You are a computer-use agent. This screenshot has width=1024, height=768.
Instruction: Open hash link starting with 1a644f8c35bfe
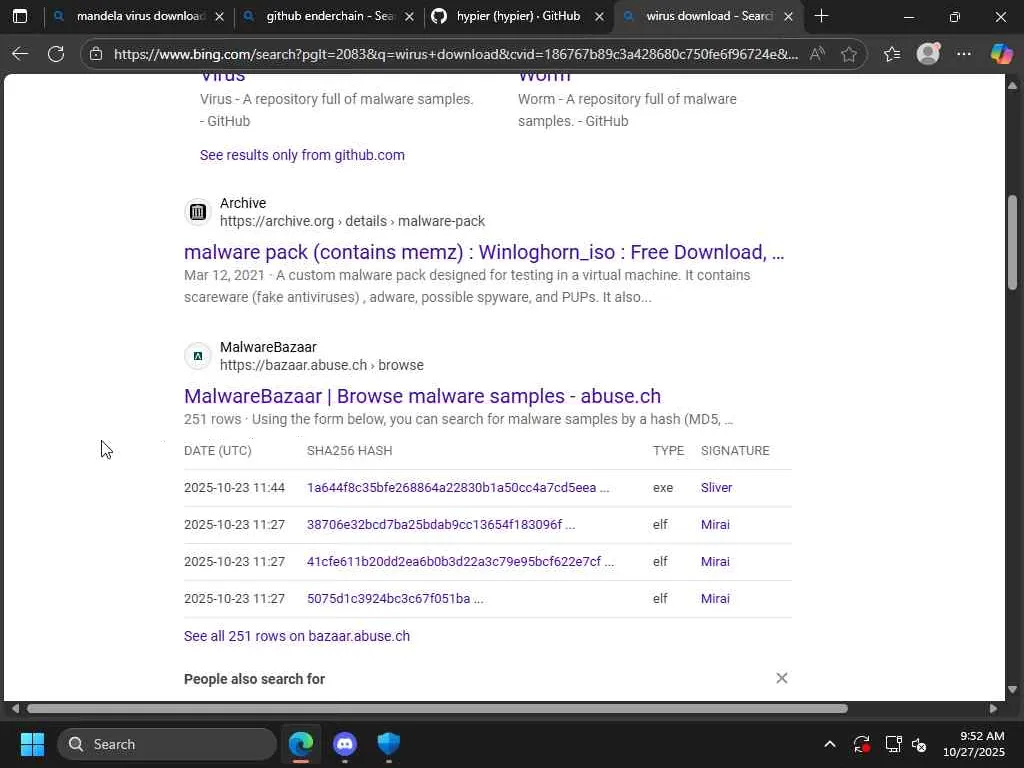[x=458, y=488]
